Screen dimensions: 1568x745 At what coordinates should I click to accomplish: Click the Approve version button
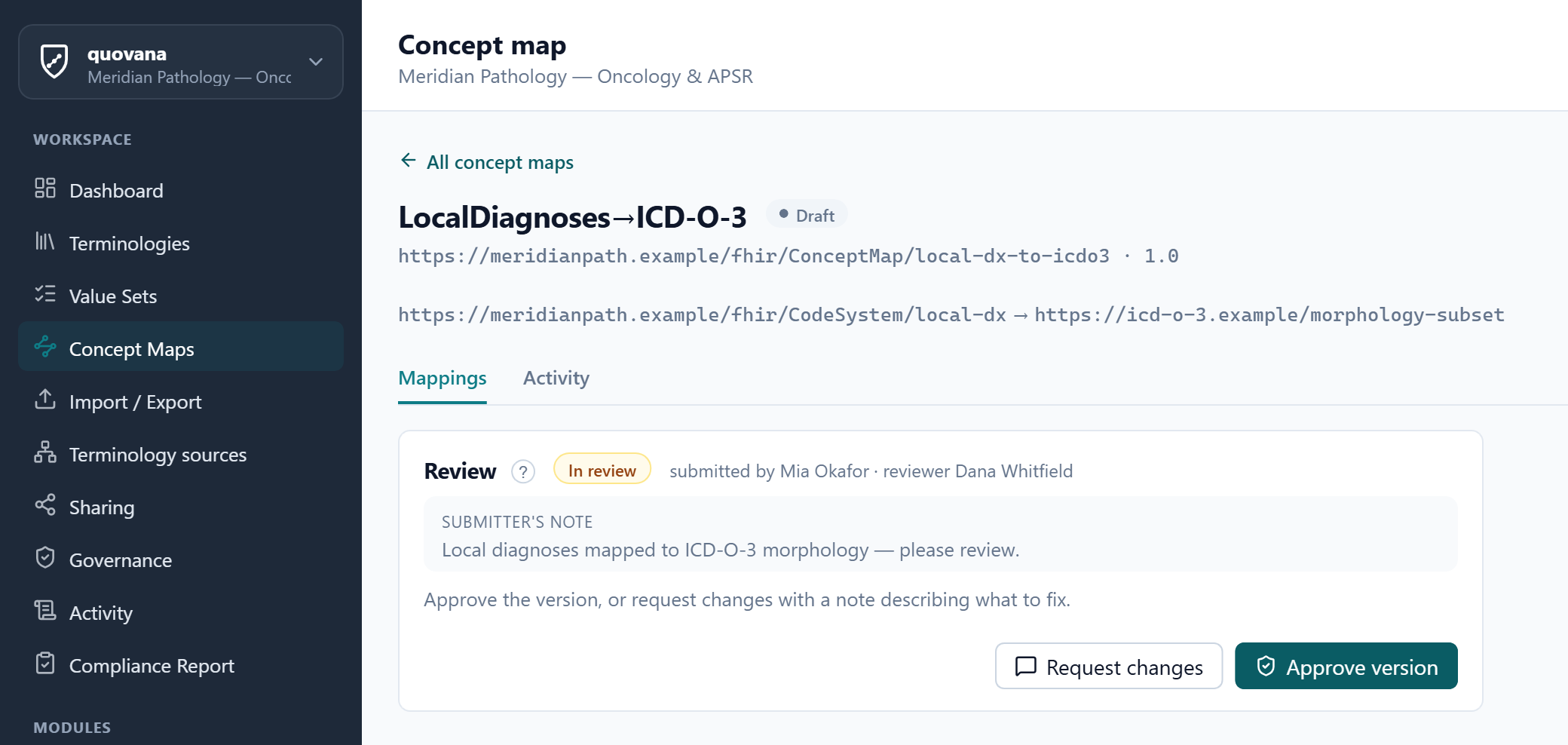tap(1346, 666)
